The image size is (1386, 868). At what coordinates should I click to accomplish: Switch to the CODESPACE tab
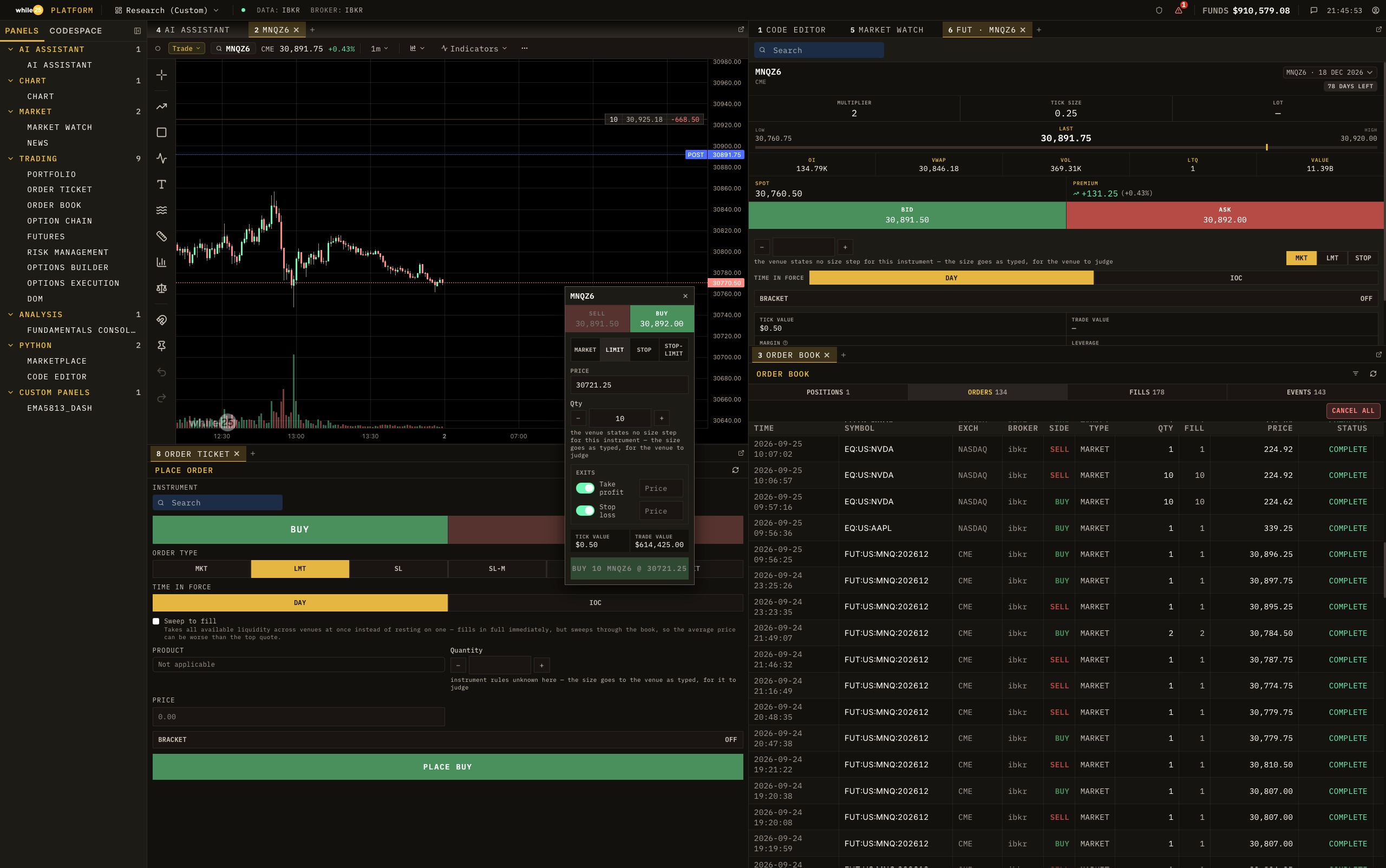pyautogui.click(x=76, y=31)
